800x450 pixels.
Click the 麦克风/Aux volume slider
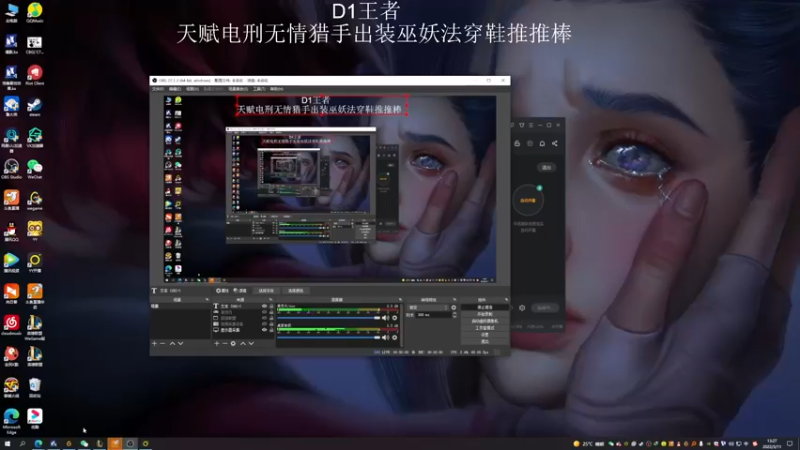click(329, 318)
